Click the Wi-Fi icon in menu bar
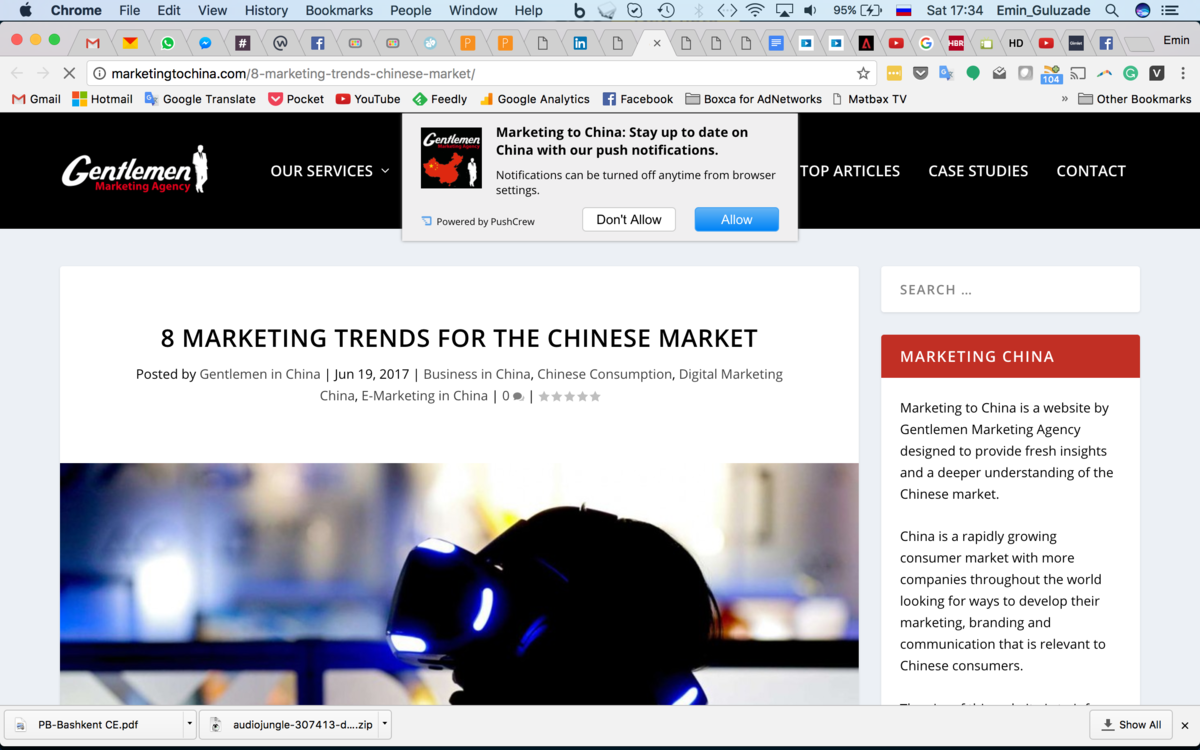Image resolution: width=1200 pixels, height=750 pixels. tap(755, 10)
